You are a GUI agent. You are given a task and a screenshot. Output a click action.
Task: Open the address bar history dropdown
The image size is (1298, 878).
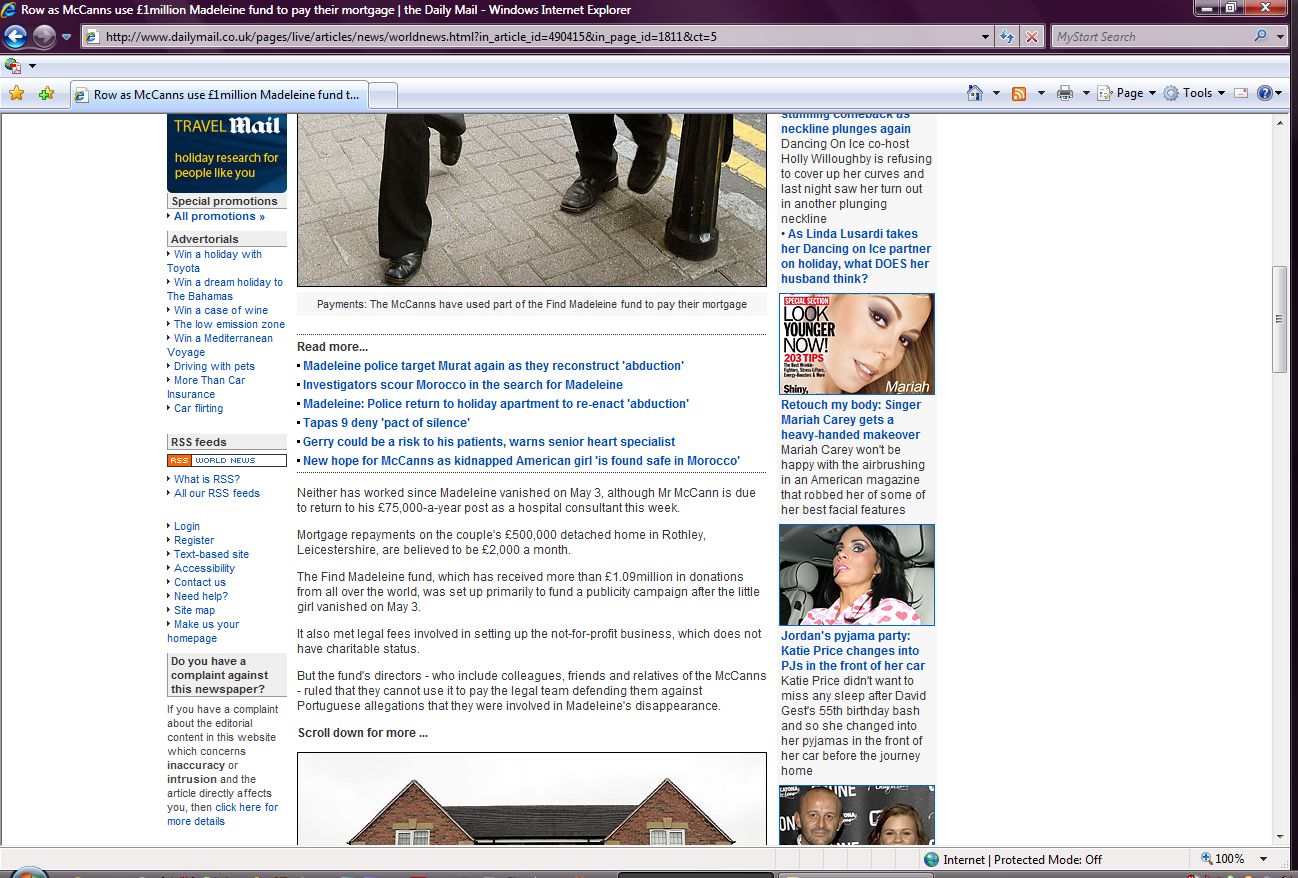coord(986,37)
